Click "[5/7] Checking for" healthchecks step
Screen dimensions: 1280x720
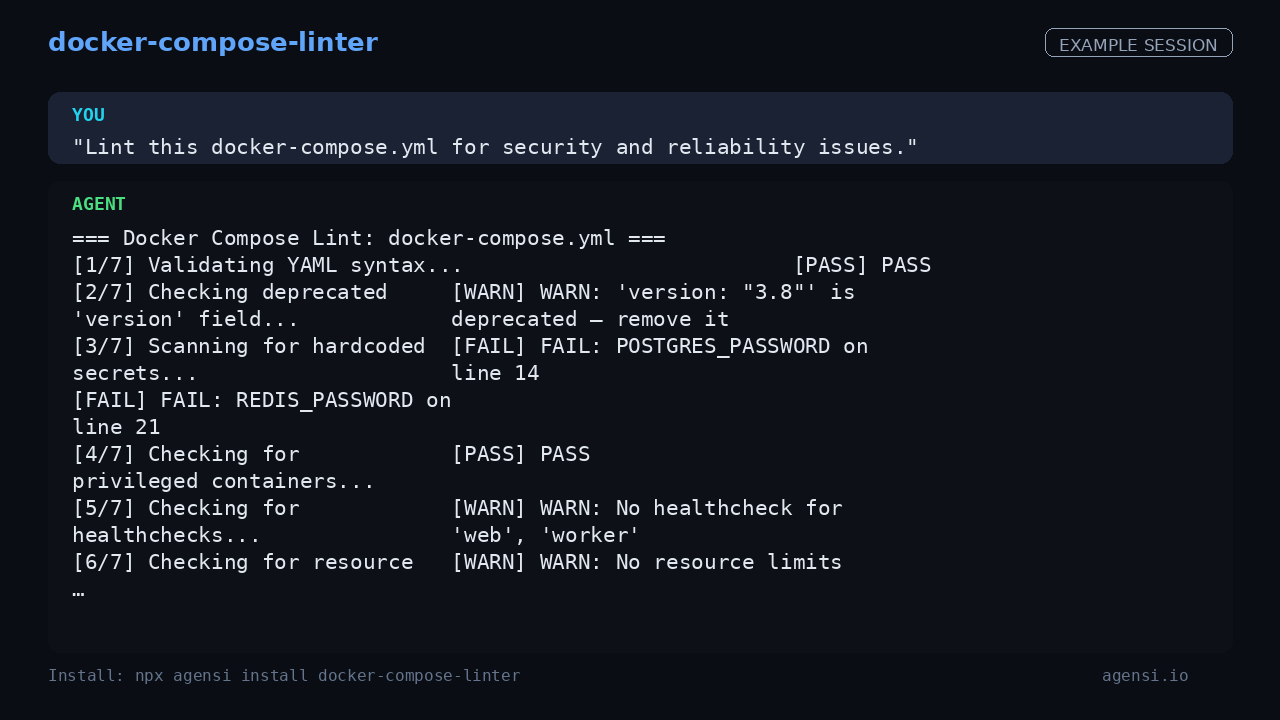[186, 508]
